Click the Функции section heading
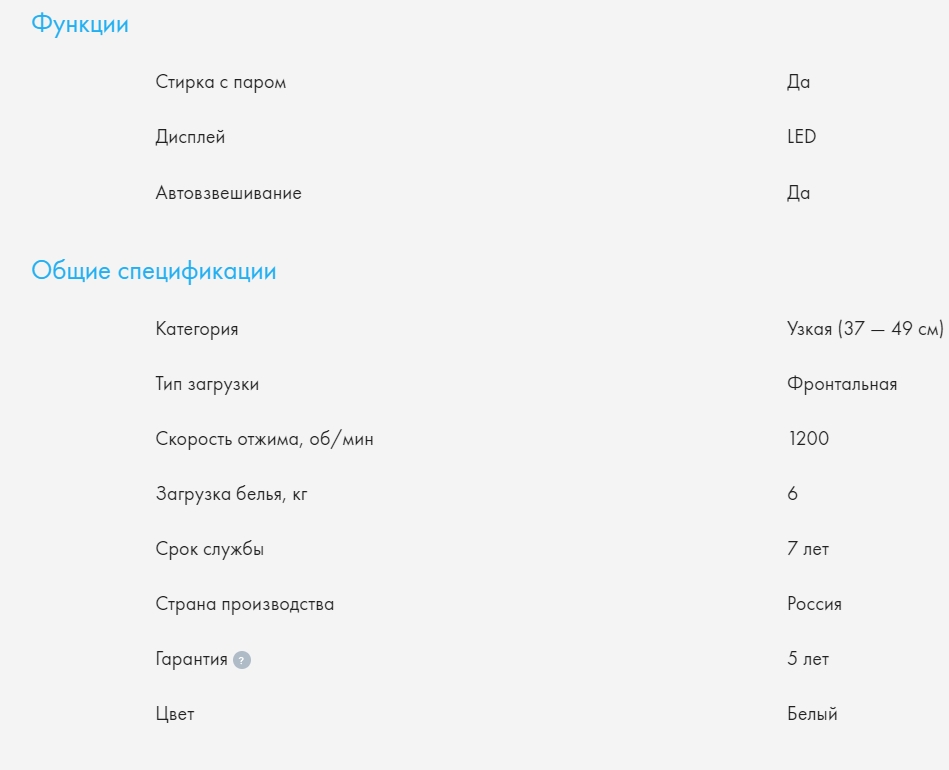949x770 pixels. tap(80, 25)
